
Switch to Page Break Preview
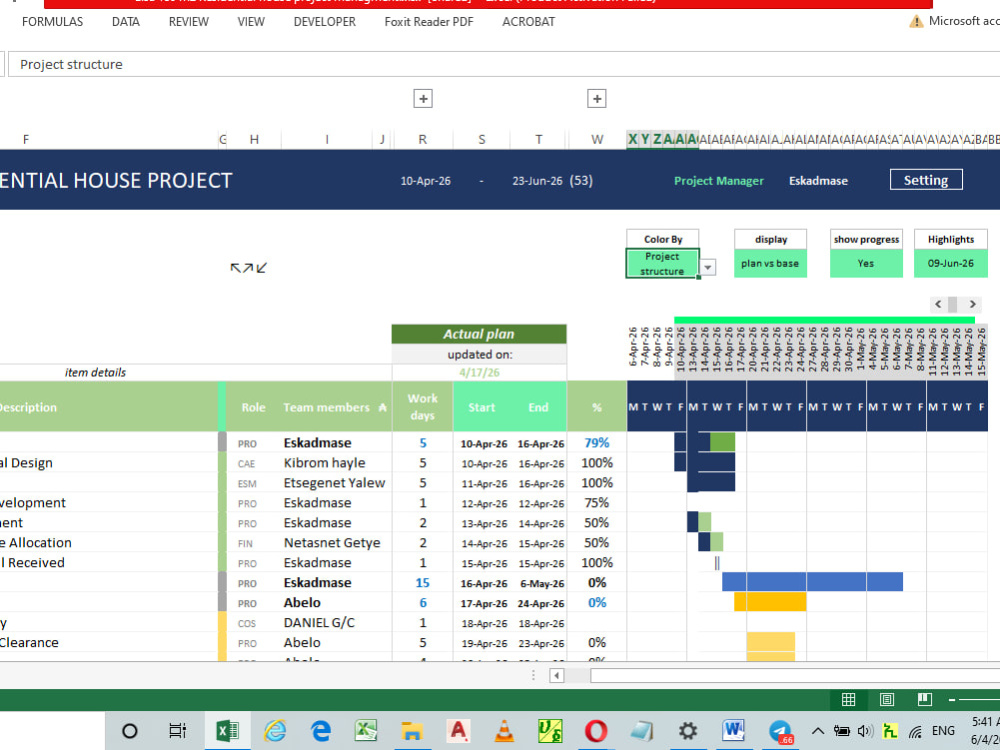point(925,700)
